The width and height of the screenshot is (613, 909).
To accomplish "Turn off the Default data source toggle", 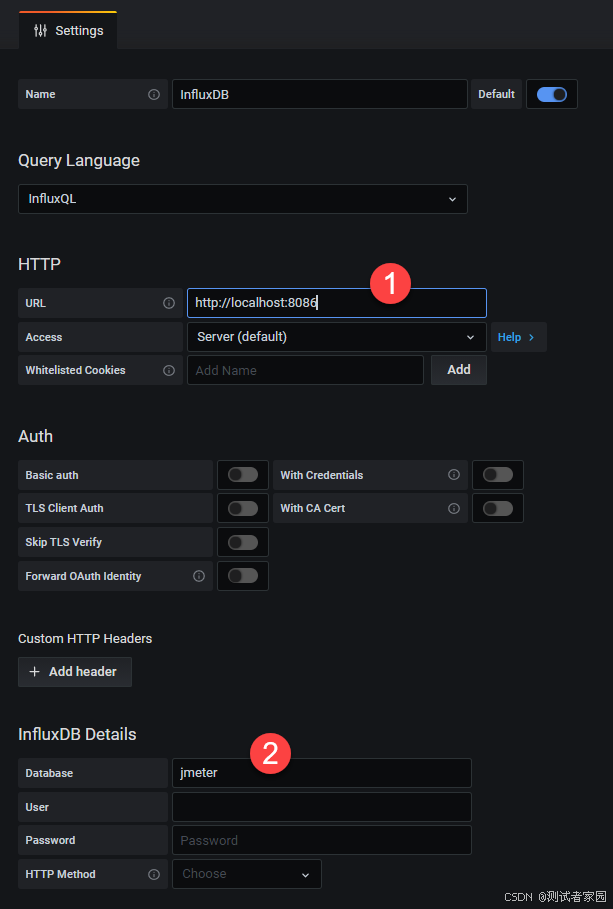I will 552,94.
